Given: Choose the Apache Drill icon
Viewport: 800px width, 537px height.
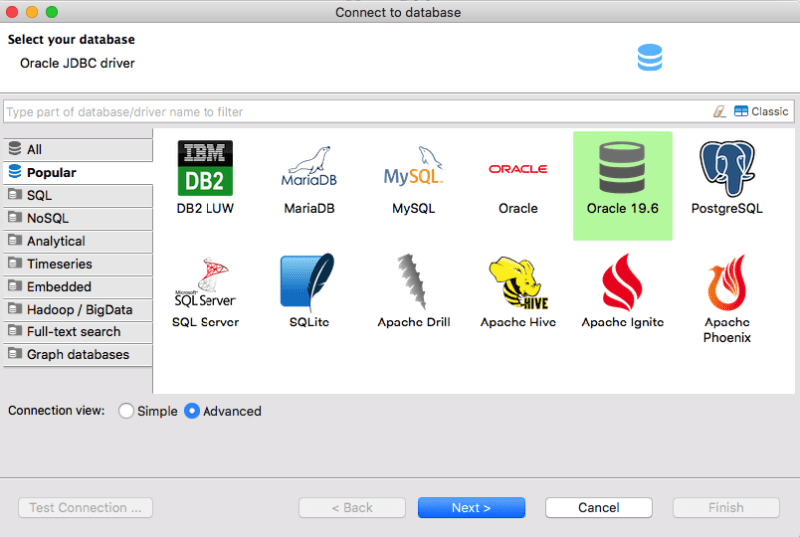Looking at the screenshot, I should click(412, 282).
